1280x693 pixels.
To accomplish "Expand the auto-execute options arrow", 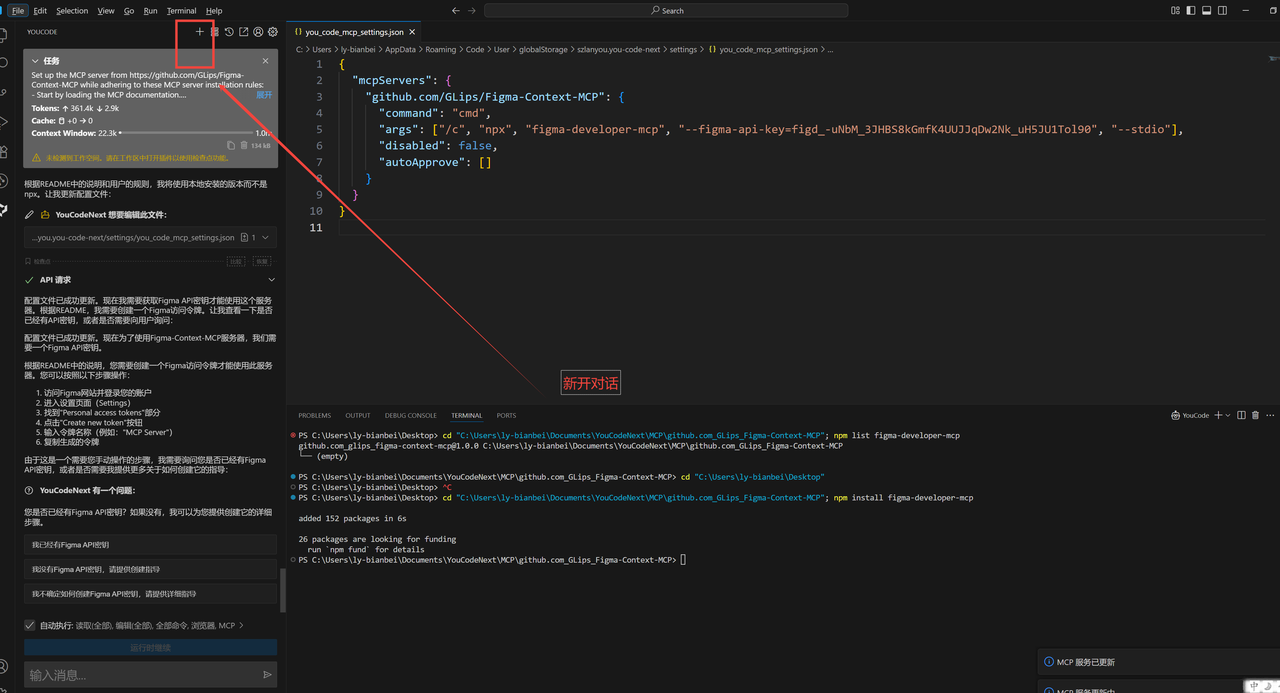I will 241,626.
